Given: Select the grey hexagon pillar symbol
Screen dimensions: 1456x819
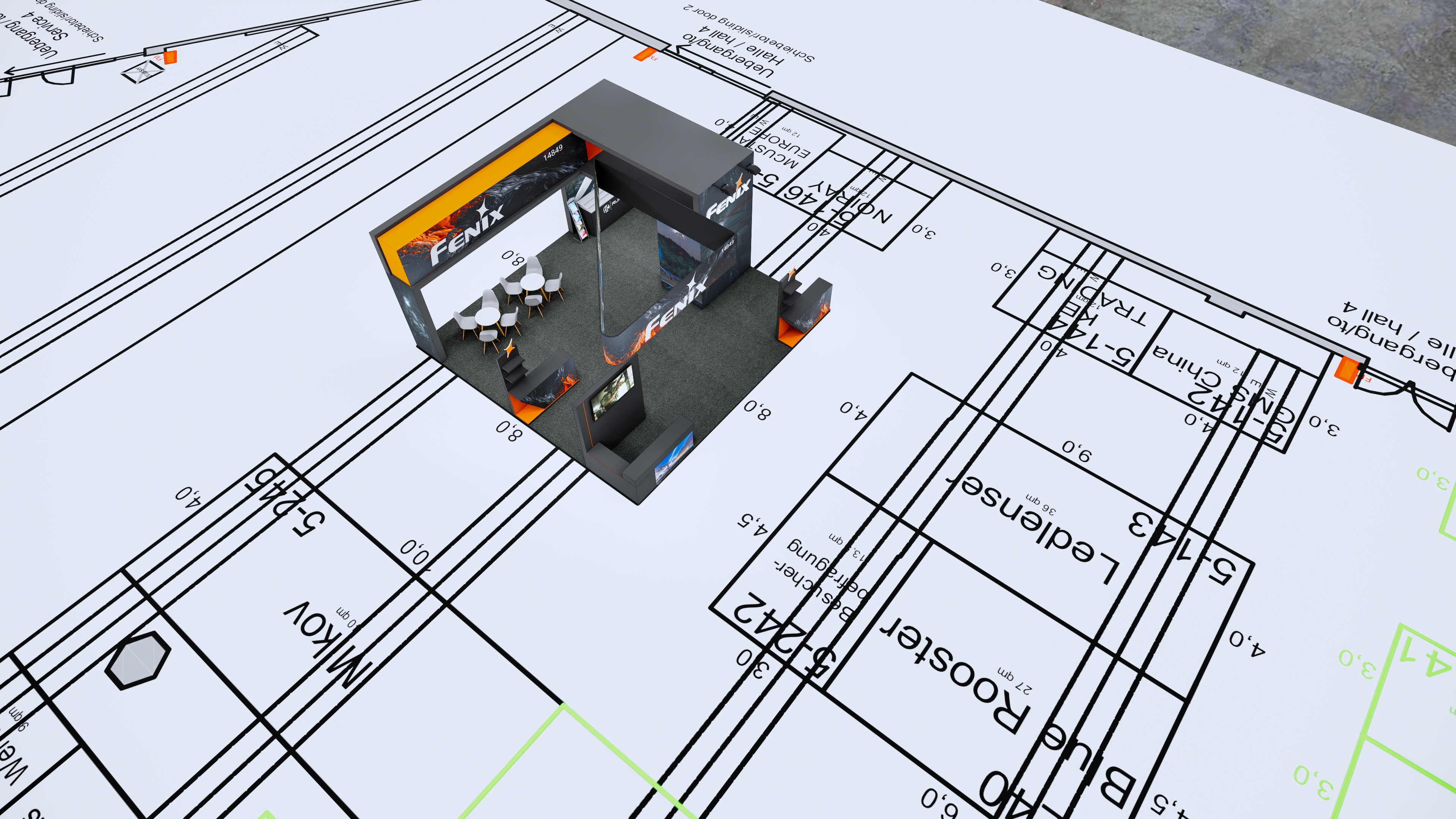Looking at the screenshot, I should [138, 660].
